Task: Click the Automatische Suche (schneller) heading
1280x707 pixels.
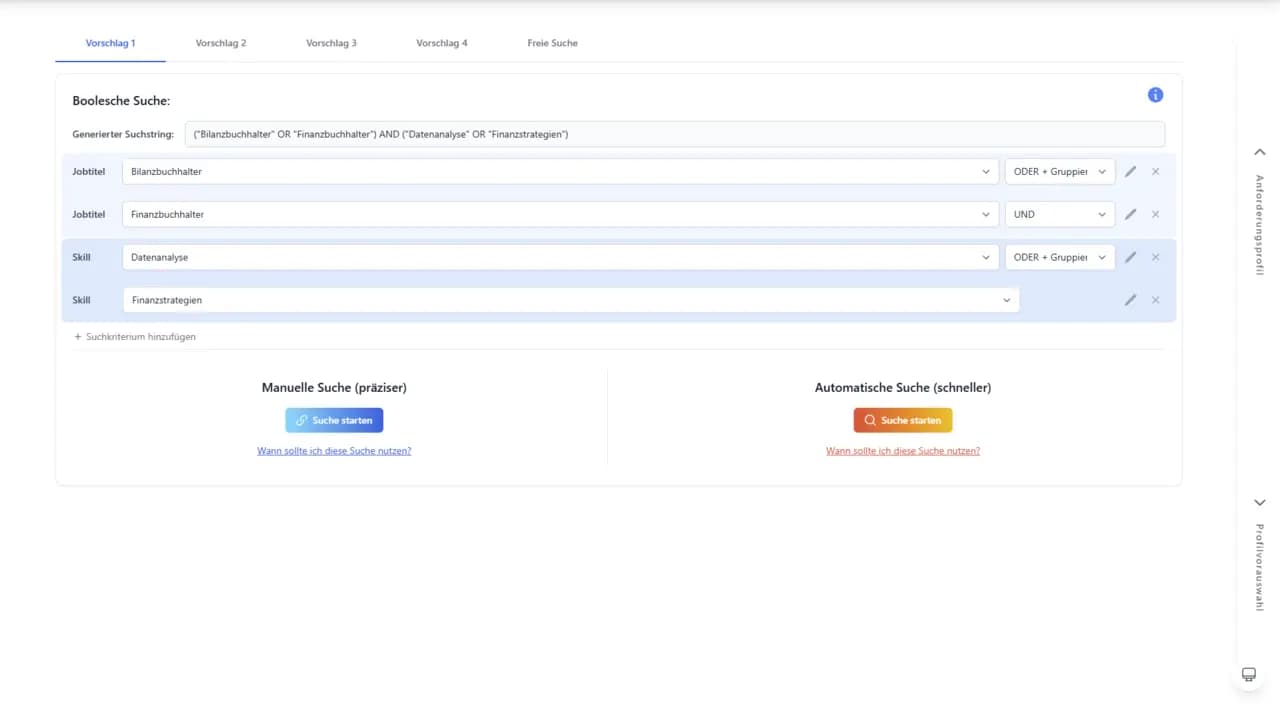Action: pos(903,387)
